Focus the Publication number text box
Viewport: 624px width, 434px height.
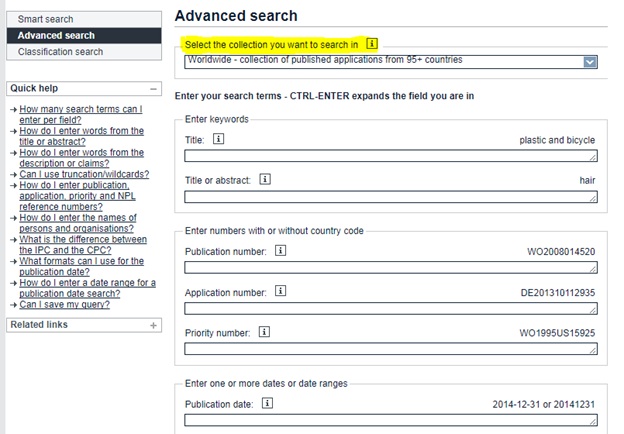[391, 268]
